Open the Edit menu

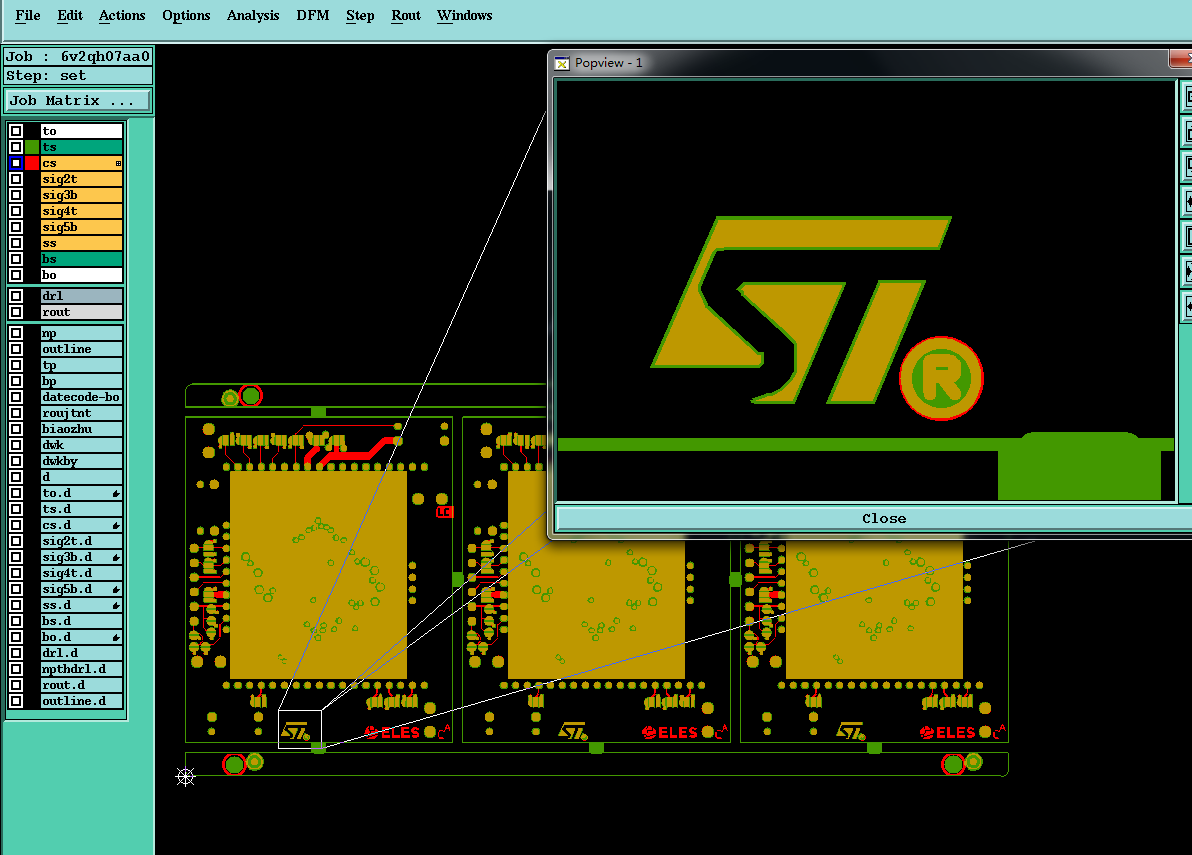[70, 15]
